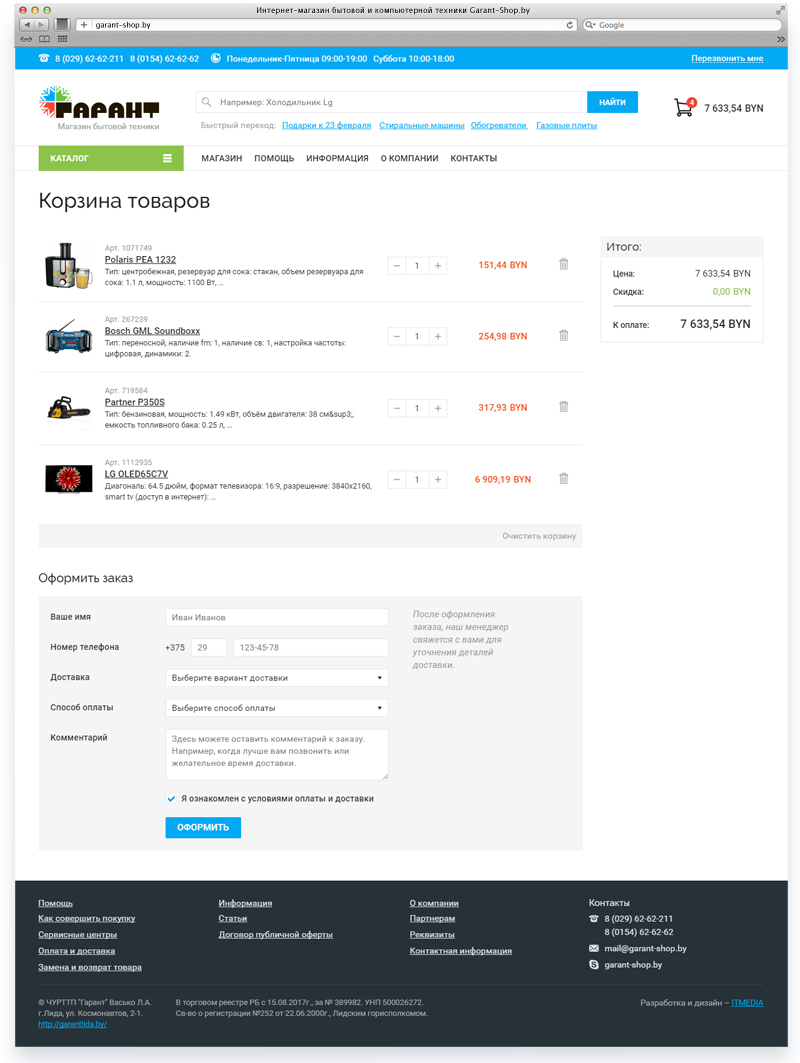Click the Комментарий textarea
The height and width of the screenshot is (1063, 800).
tap(277, 754)
